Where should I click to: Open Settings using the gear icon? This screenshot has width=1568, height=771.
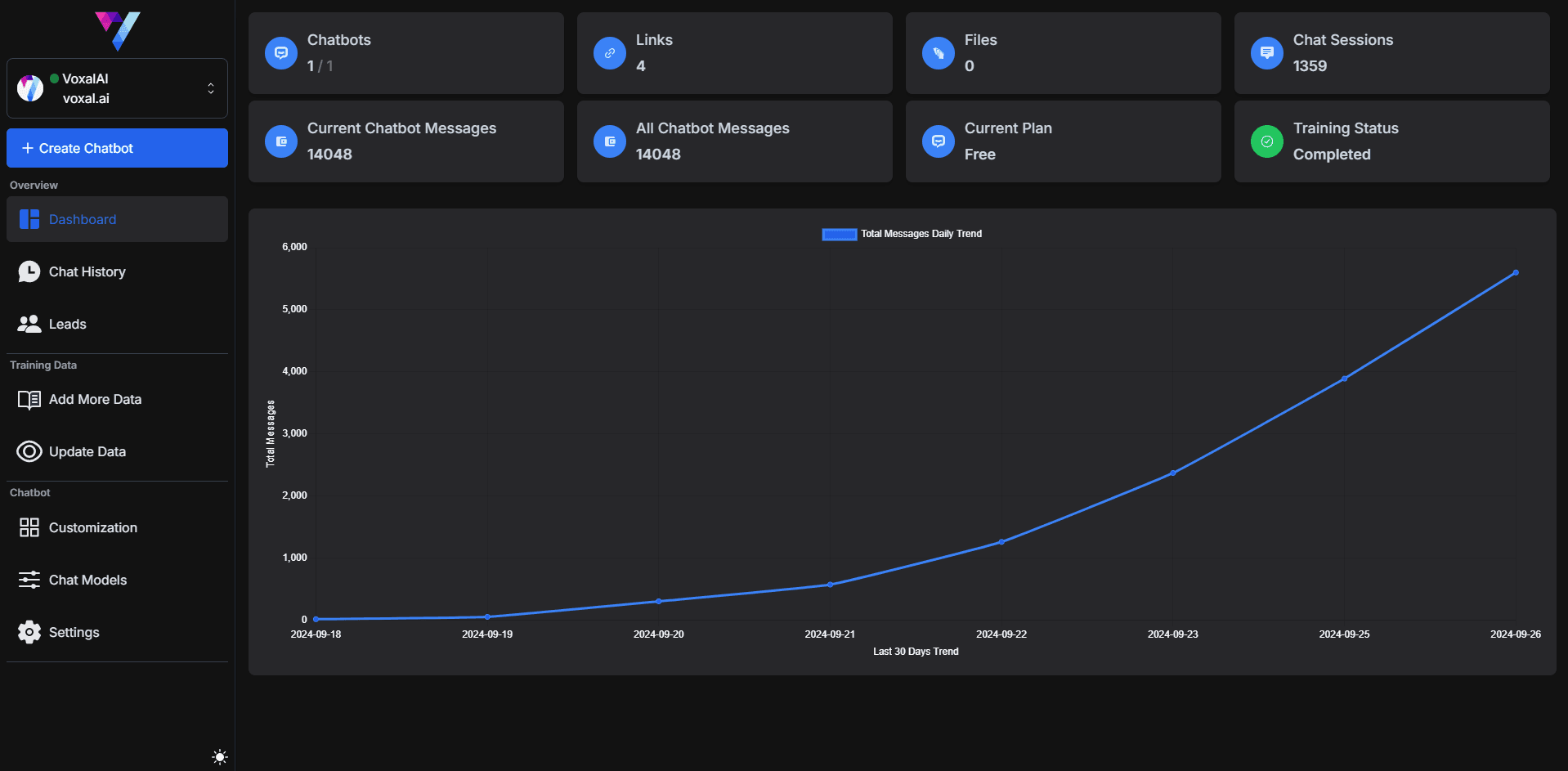click(x=29, y=632)
